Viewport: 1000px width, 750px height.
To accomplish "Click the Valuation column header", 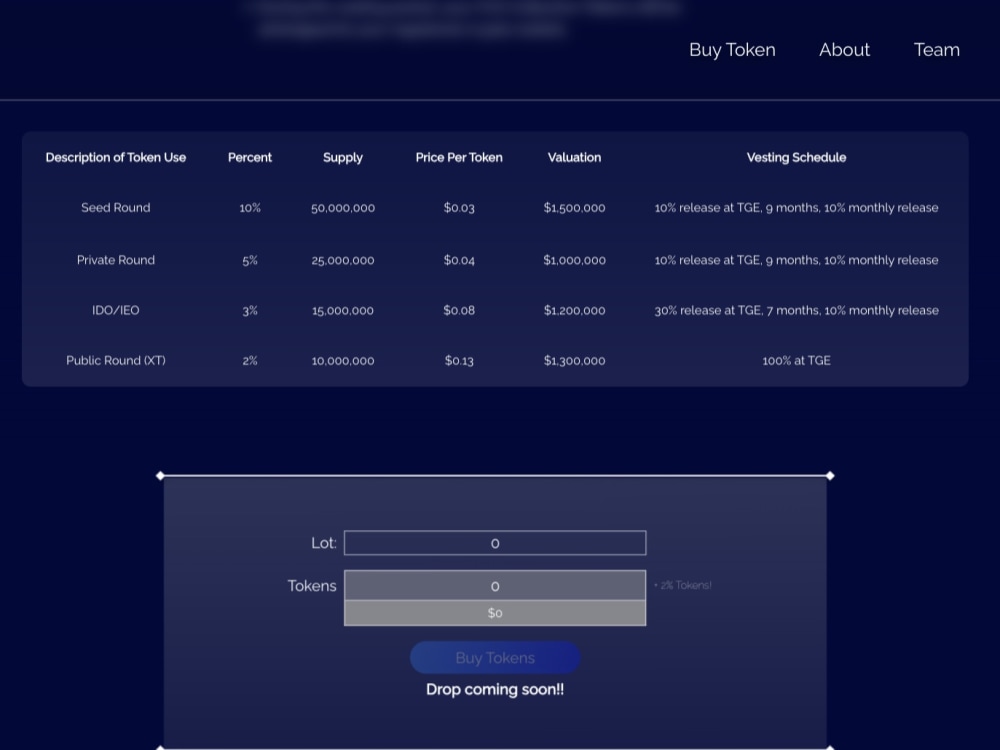I will coord(574,158).
